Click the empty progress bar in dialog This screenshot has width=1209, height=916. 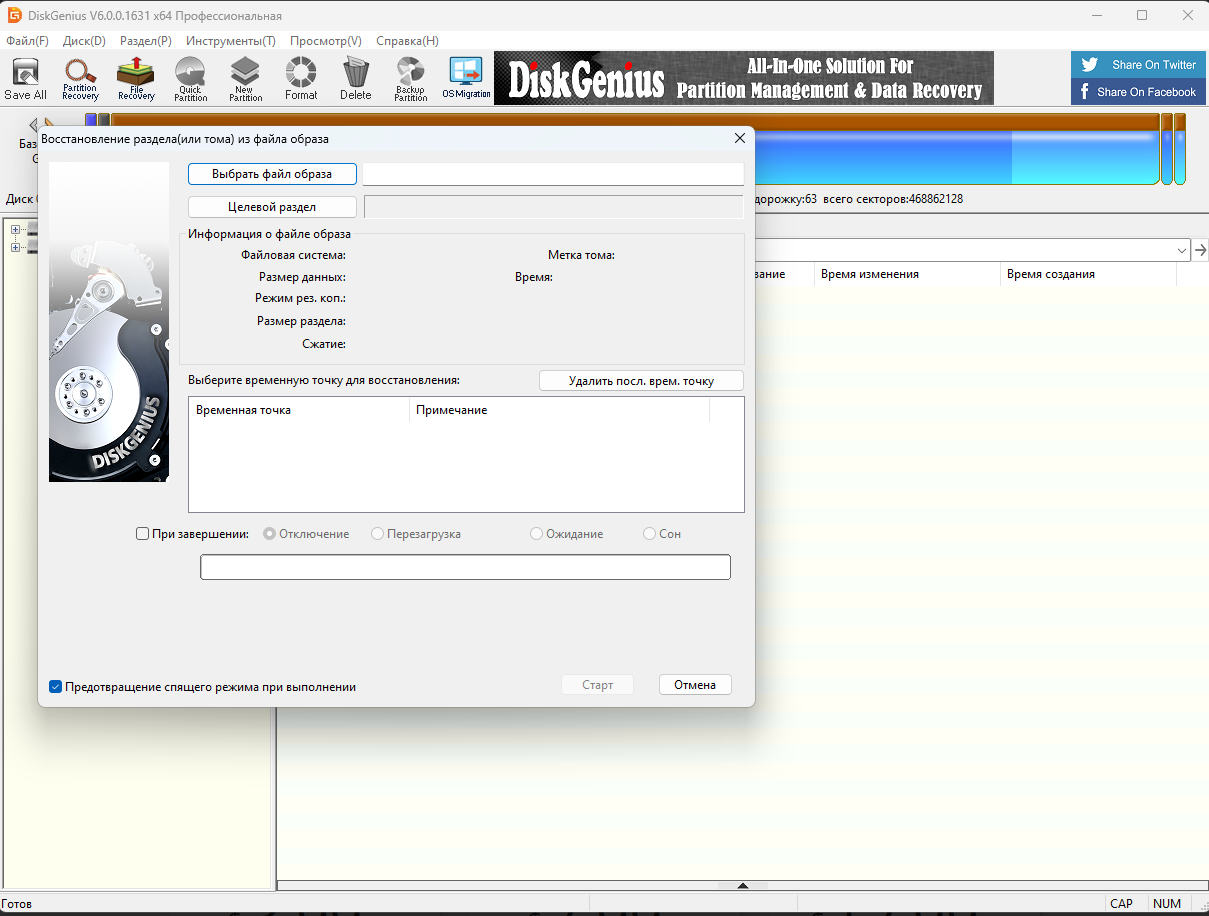coord(465,567)
